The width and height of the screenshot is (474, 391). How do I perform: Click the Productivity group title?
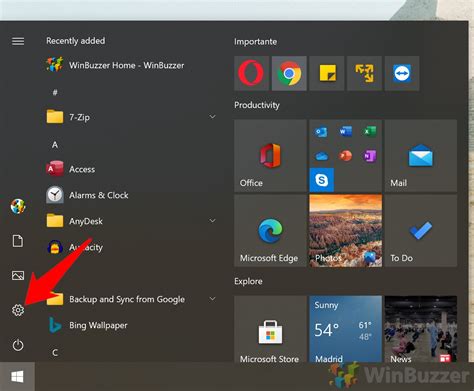pos(257,105)
